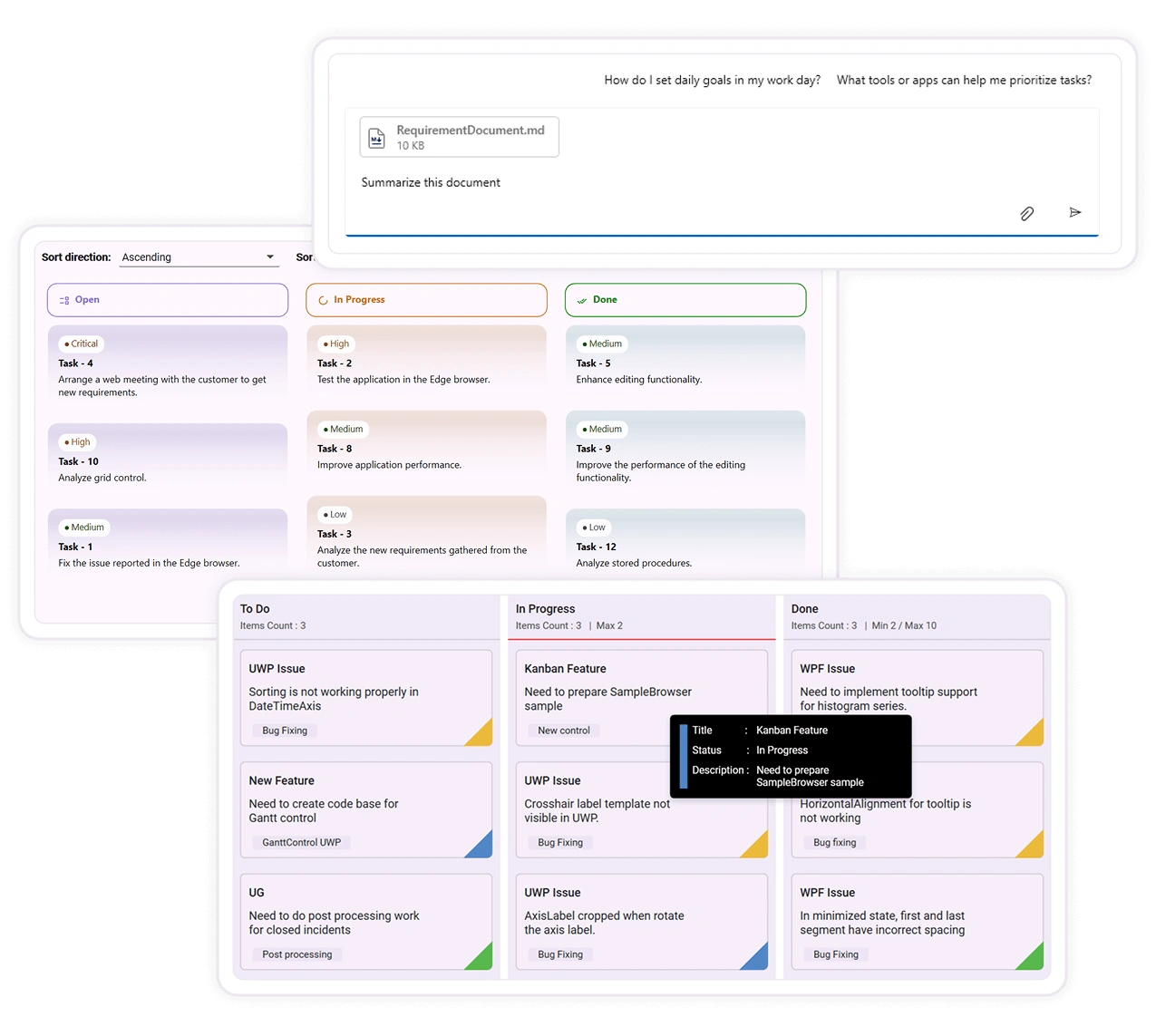This screenshot has width=1156, height=1036.
Task: Open the UWP Issue DateTimeAxis sorting card
Action: pyautogui.click(x=366, y=698)
